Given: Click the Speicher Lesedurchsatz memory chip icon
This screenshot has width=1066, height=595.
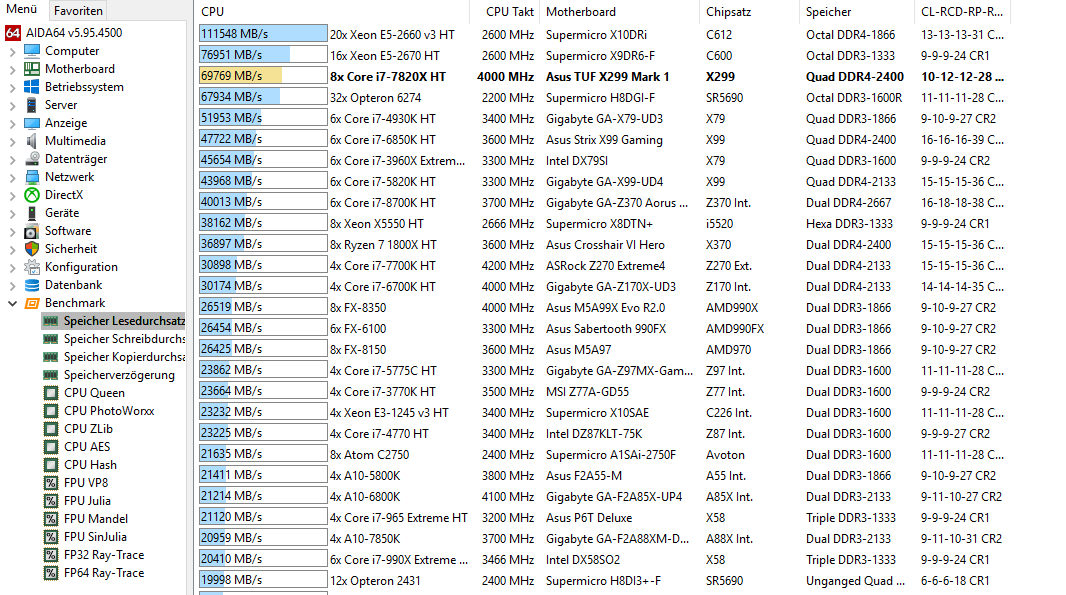Looking at the screenshot, I should point(50,321).
